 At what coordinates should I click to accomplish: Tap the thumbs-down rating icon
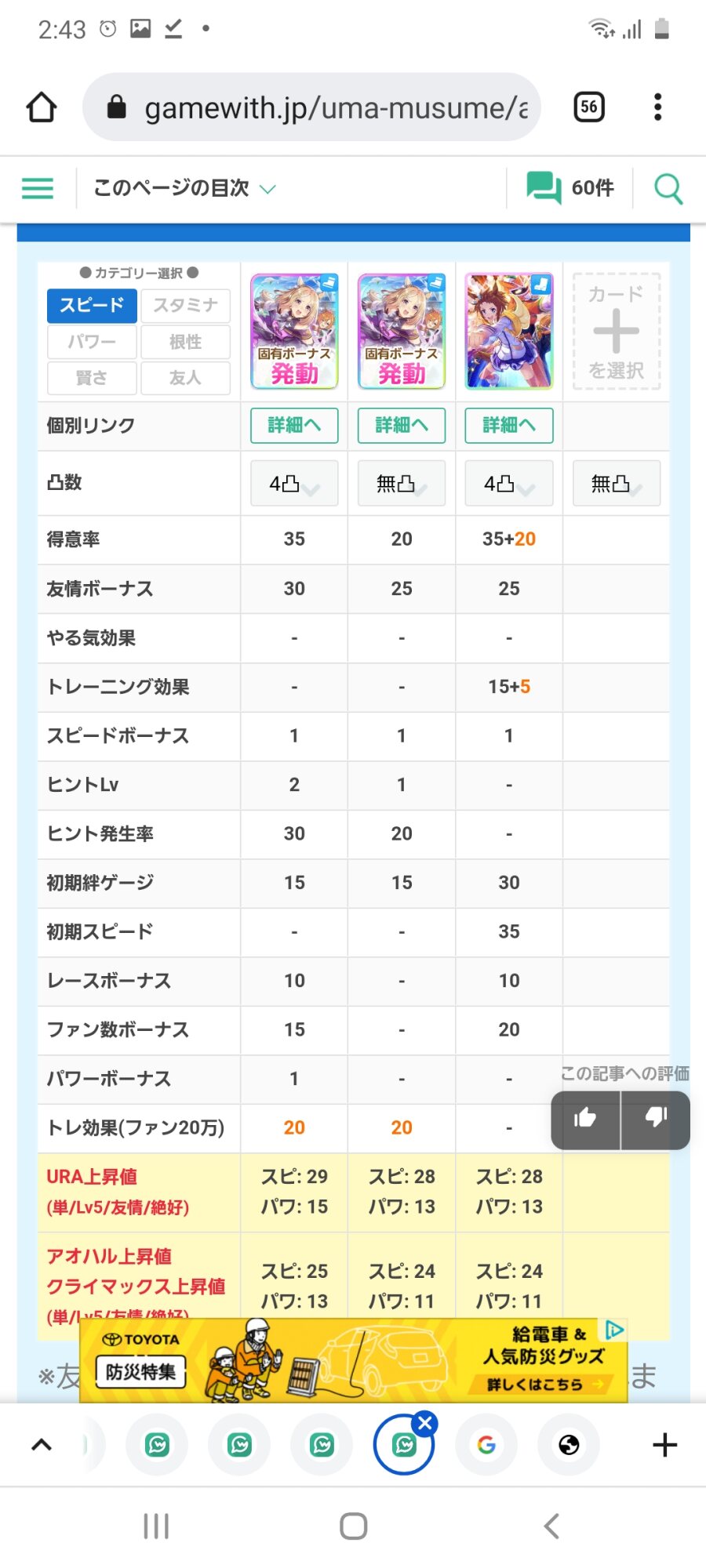pyautogui.click(x=656, y=1119)
